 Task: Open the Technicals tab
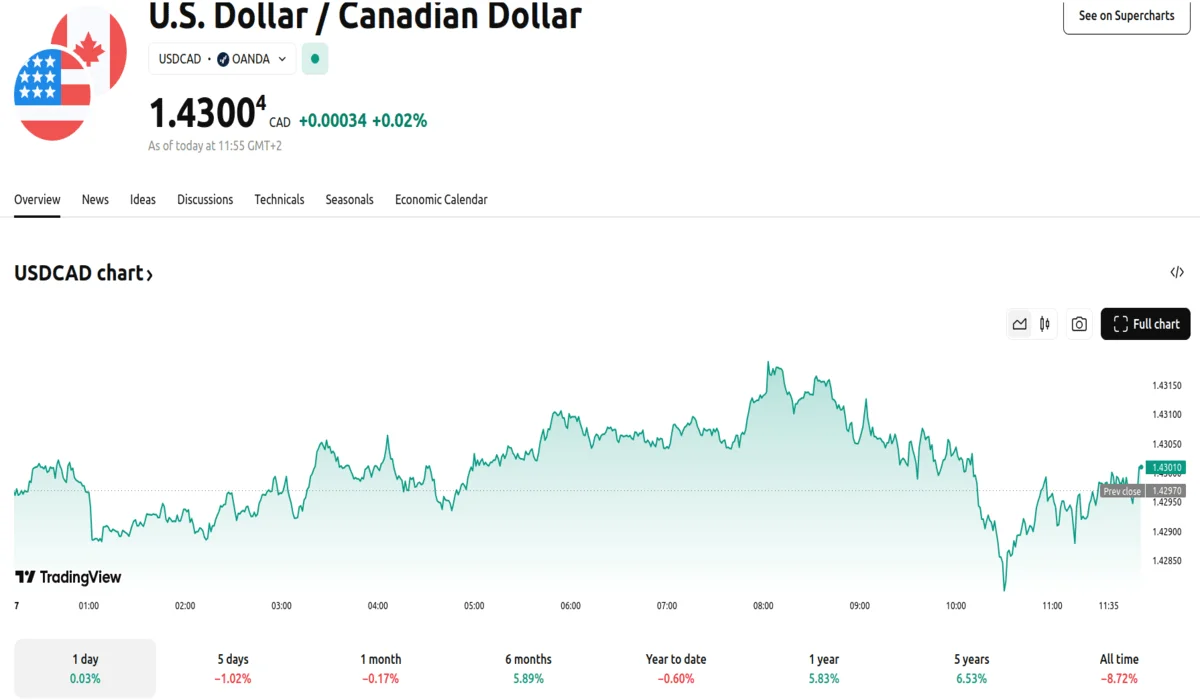279,200
